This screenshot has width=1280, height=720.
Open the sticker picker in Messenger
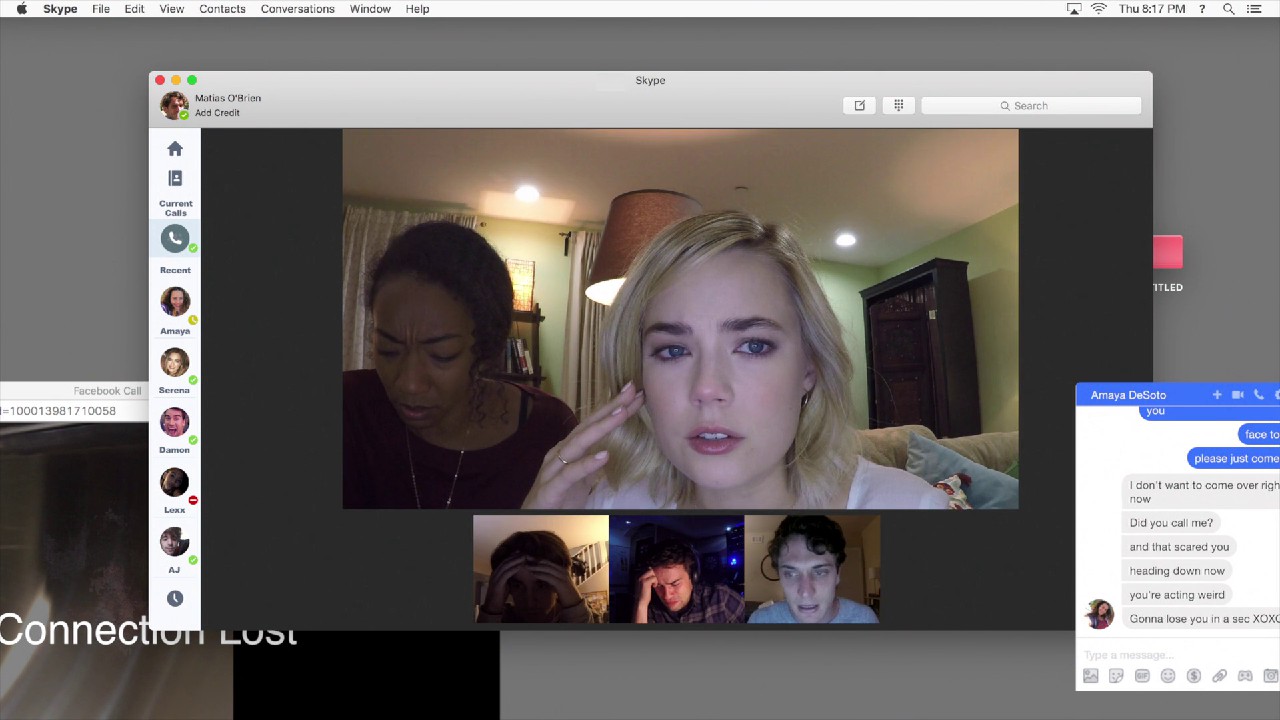pyautogui.click(x=1116, y=676)
